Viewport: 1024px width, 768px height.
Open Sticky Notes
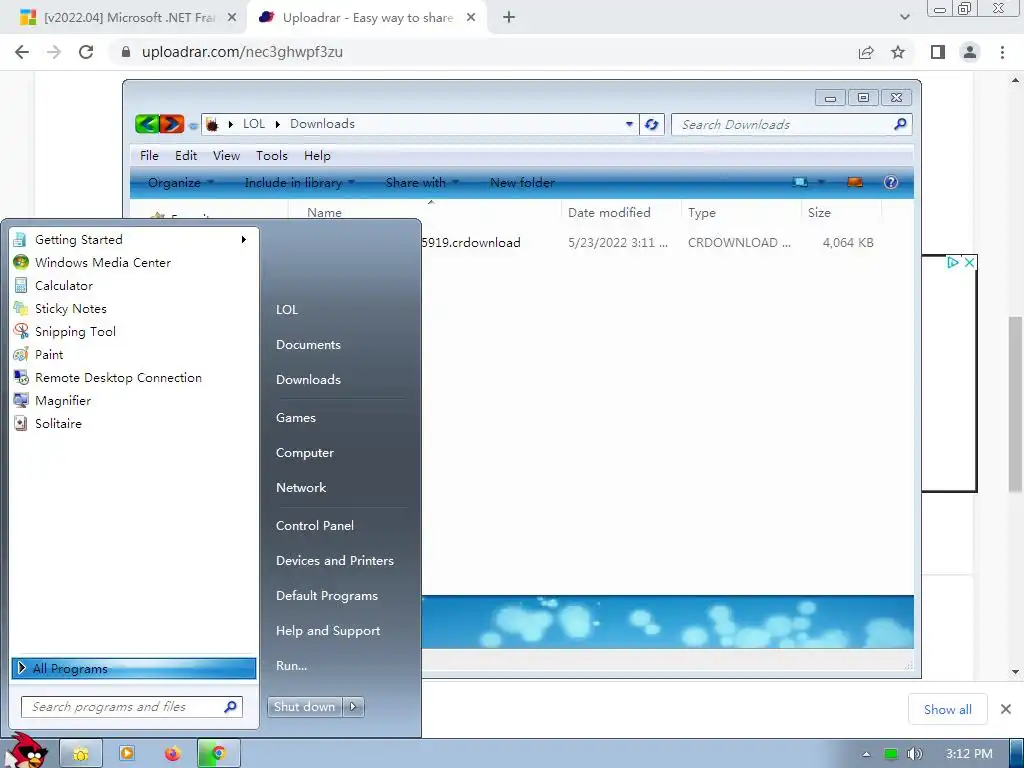point(133,308)
